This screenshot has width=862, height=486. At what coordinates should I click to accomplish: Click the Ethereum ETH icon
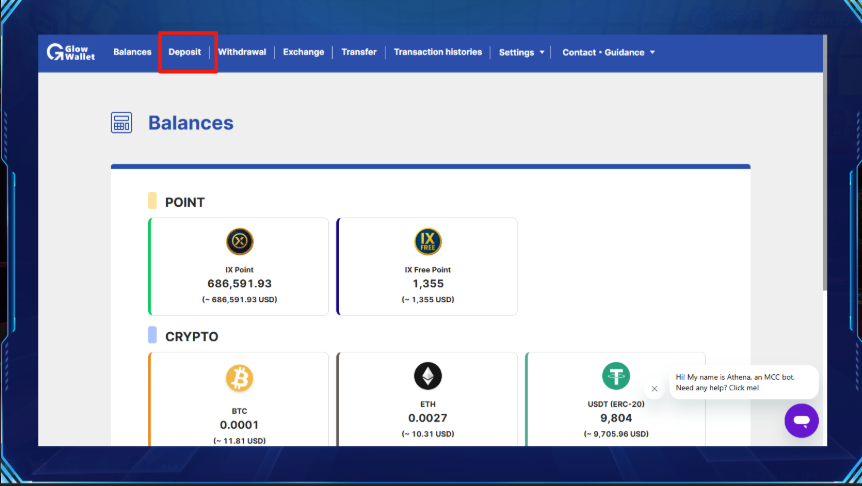pos(428,376)
